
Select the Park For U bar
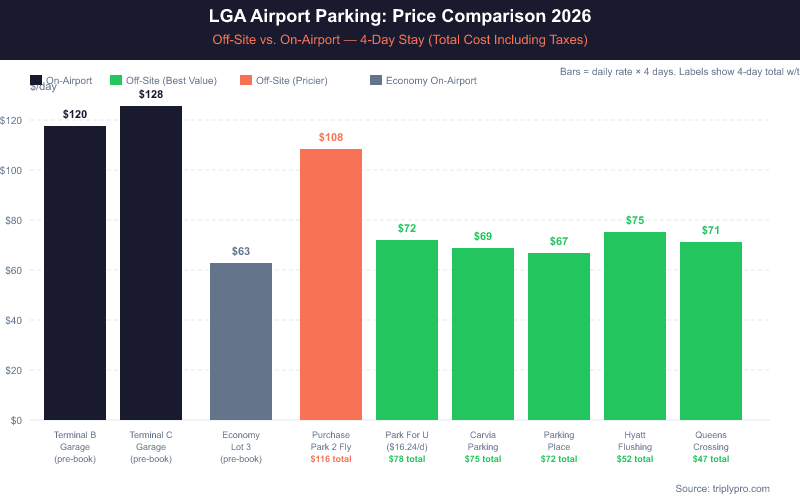click(x=407, y=329)
